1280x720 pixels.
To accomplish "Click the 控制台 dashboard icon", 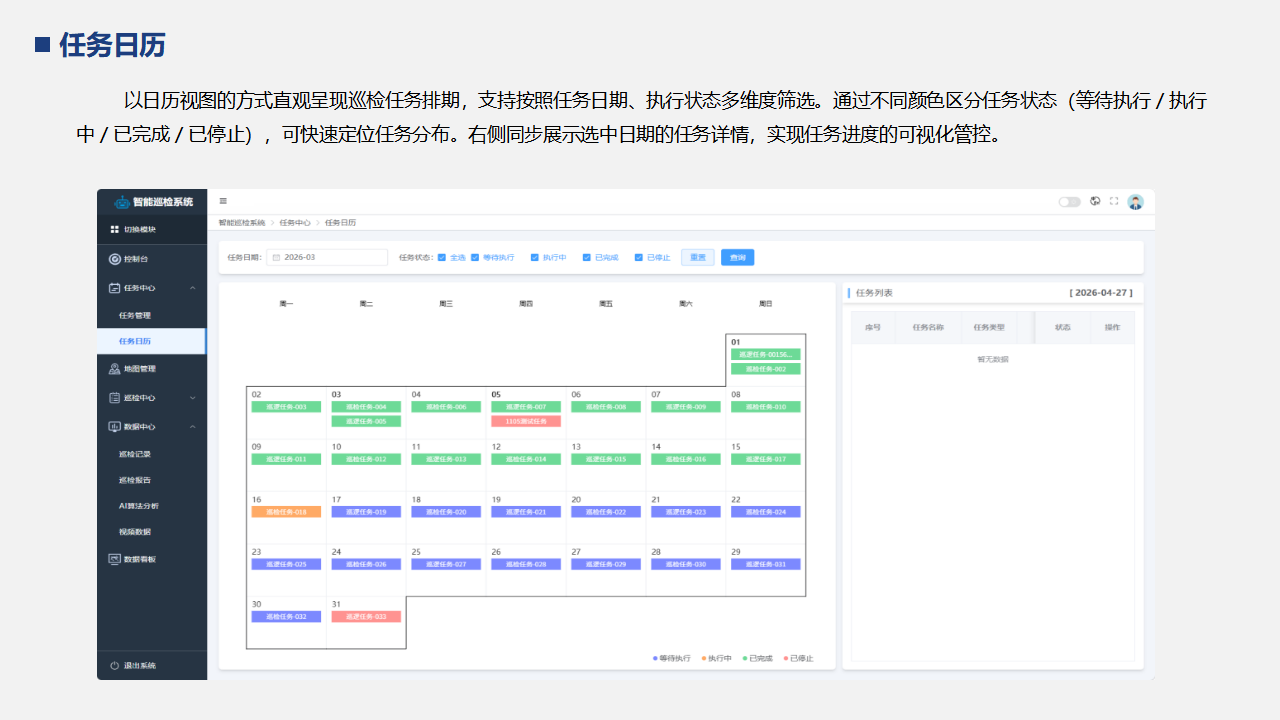I will [x=115, y=259].
